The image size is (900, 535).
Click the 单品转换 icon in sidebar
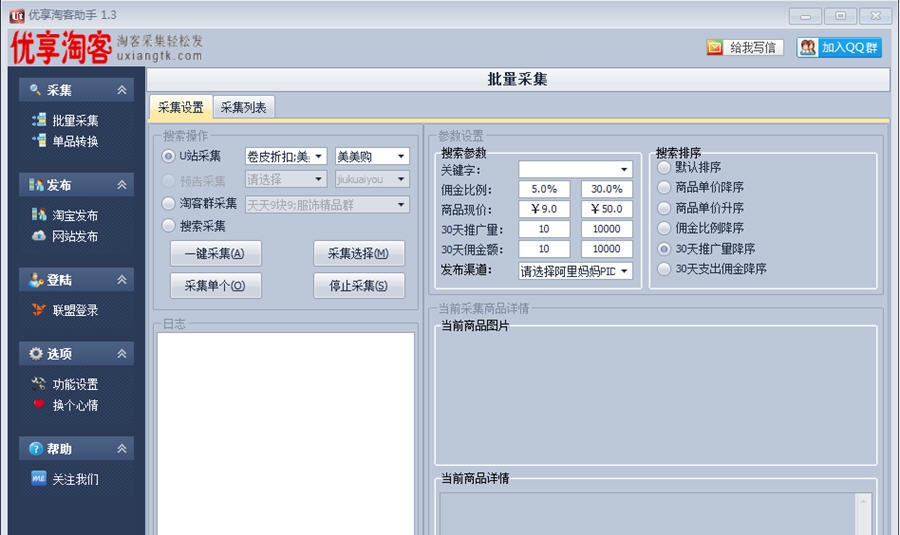point(39,140)
